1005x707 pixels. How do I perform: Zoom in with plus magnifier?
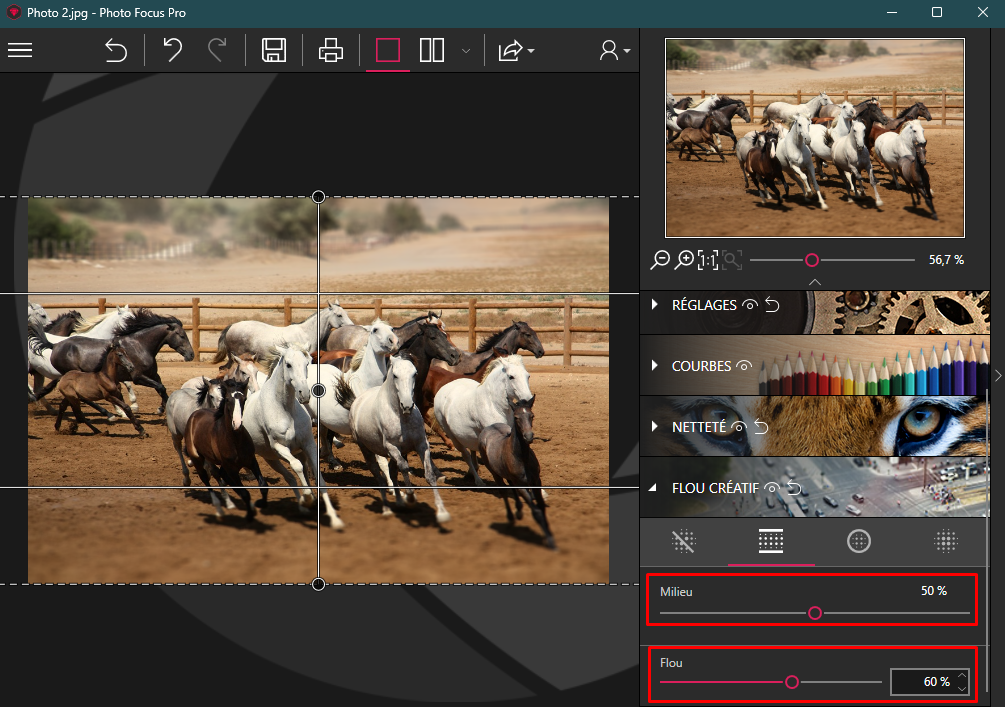click(684, 260)
